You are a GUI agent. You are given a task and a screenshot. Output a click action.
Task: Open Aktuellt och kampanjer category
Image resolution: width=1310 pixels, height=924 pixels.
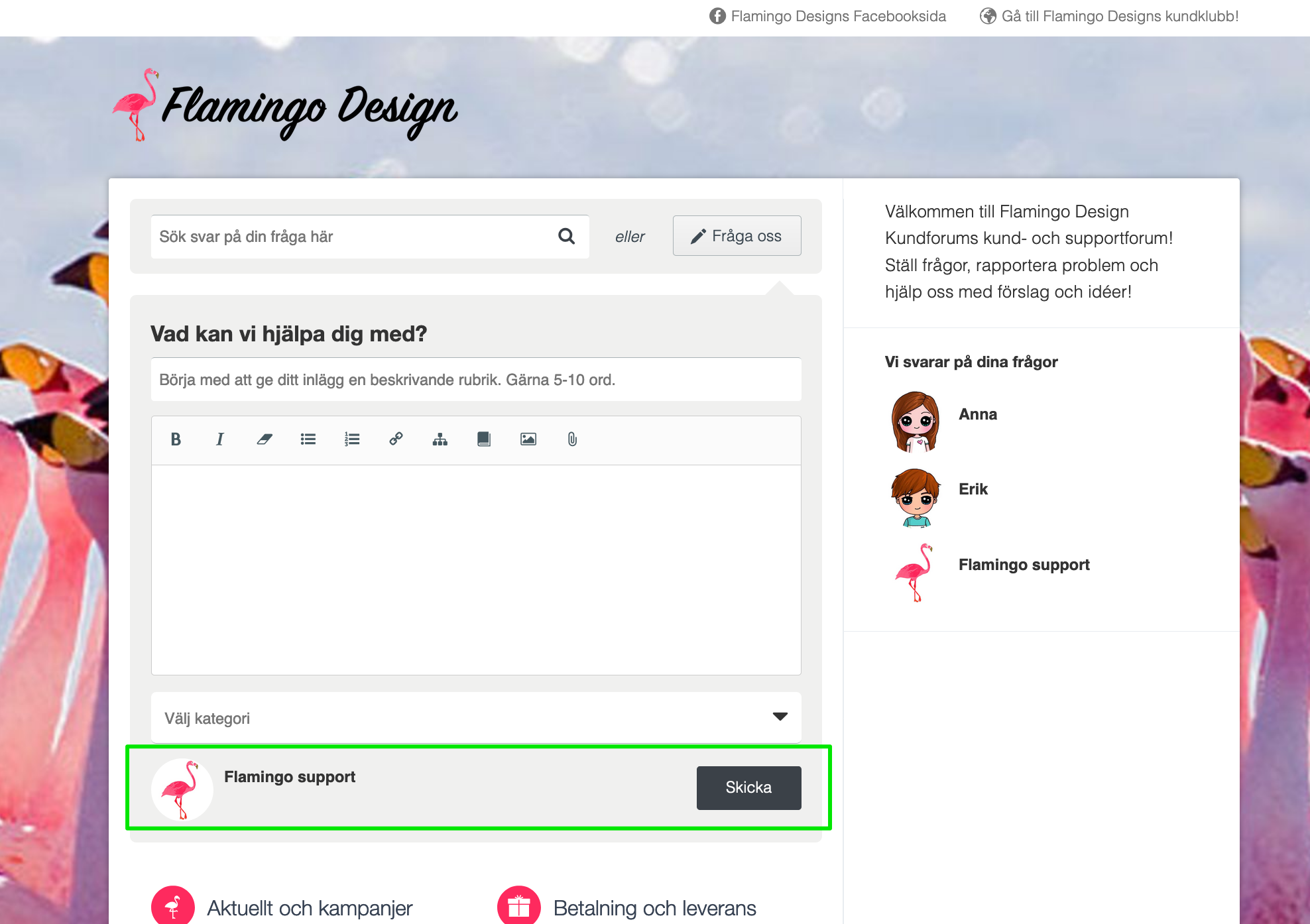(x=309, y=907)
